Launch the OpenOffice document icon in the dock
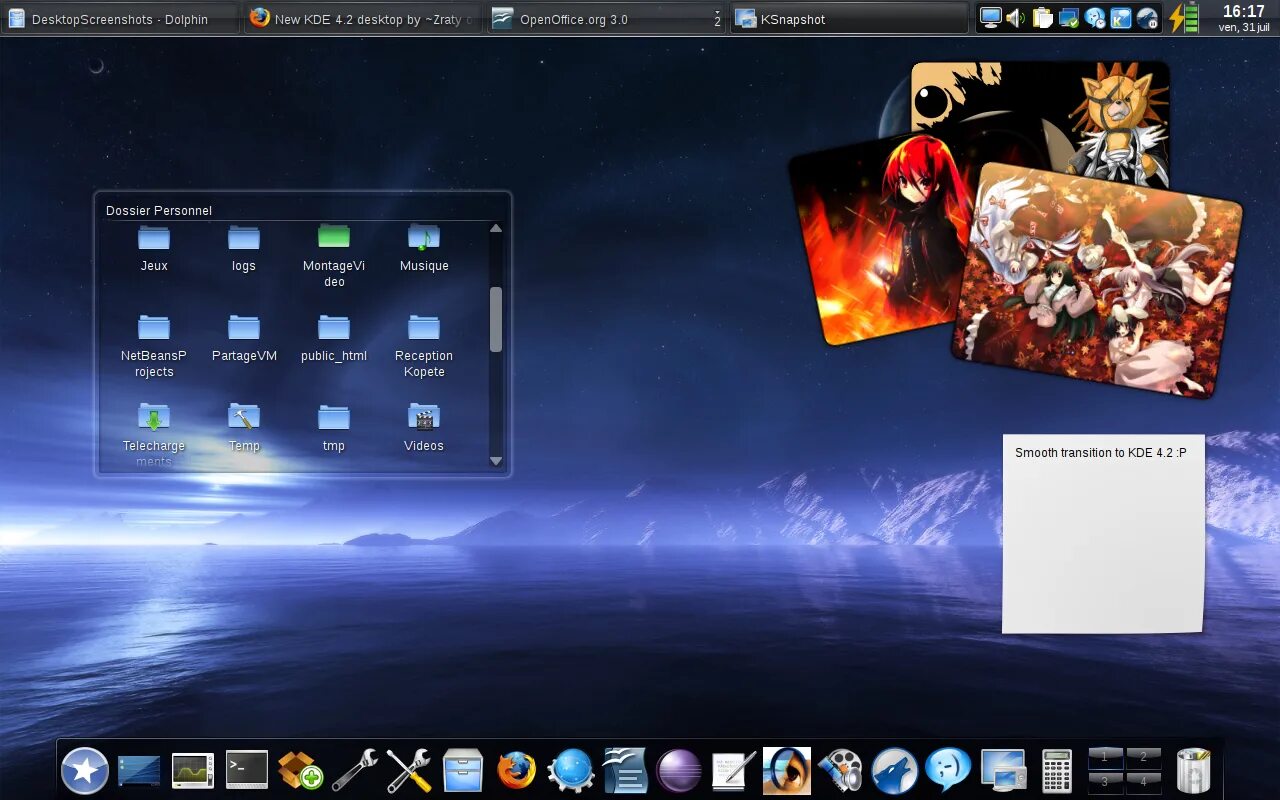The height and width of the screenshot is (800, 1280). coord(625,771)
